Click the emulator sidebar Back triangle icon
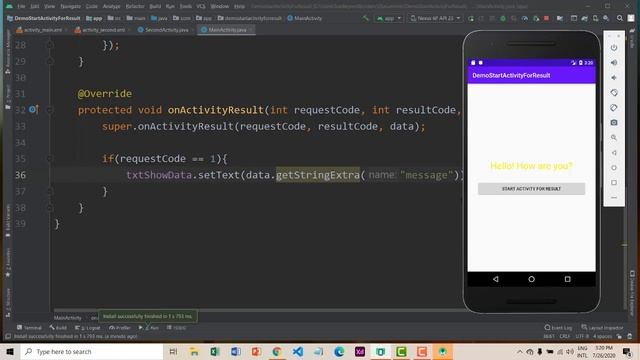 point(614,153)
